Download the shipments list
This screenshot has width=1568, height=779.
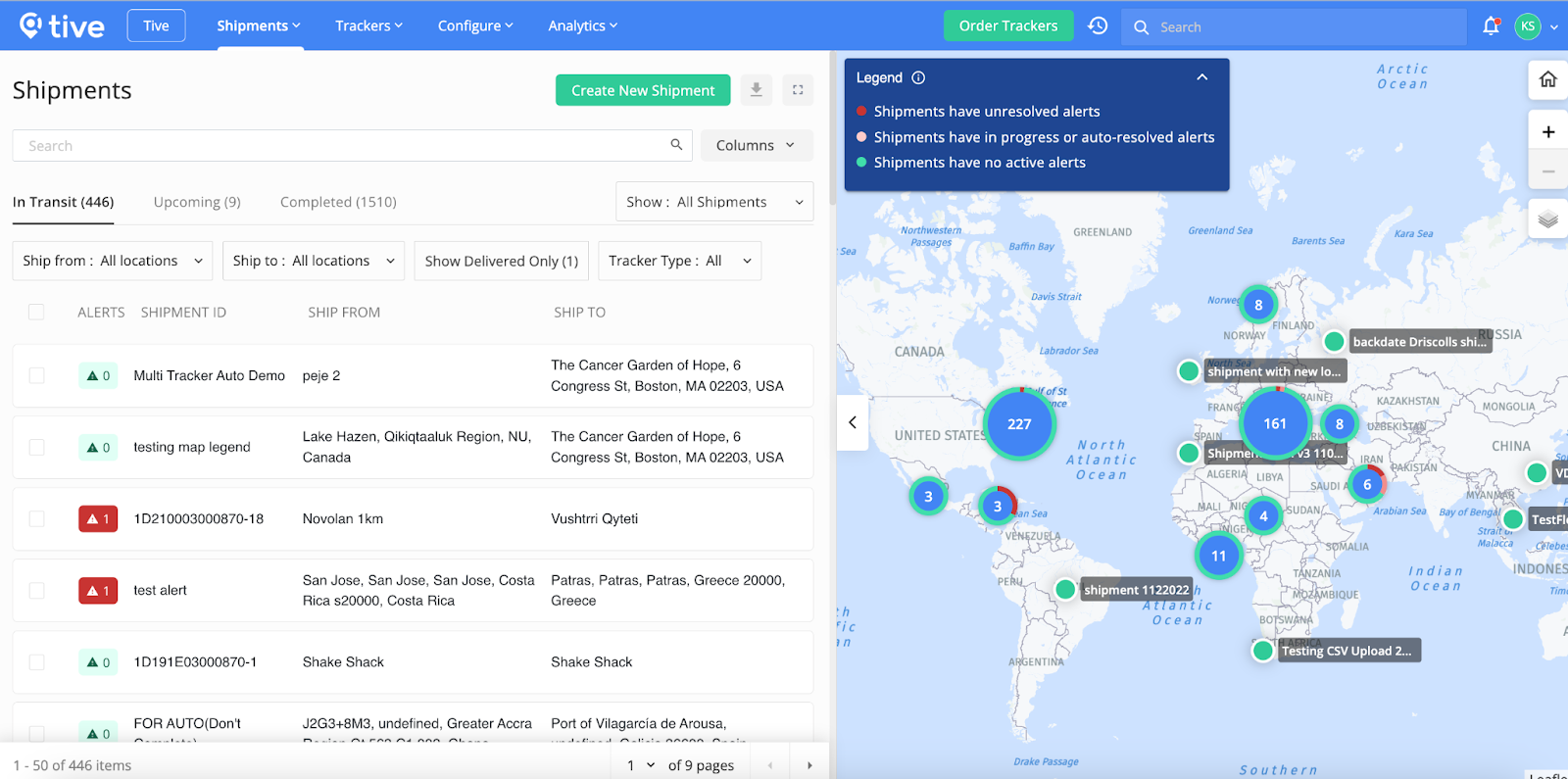point(757,90)
